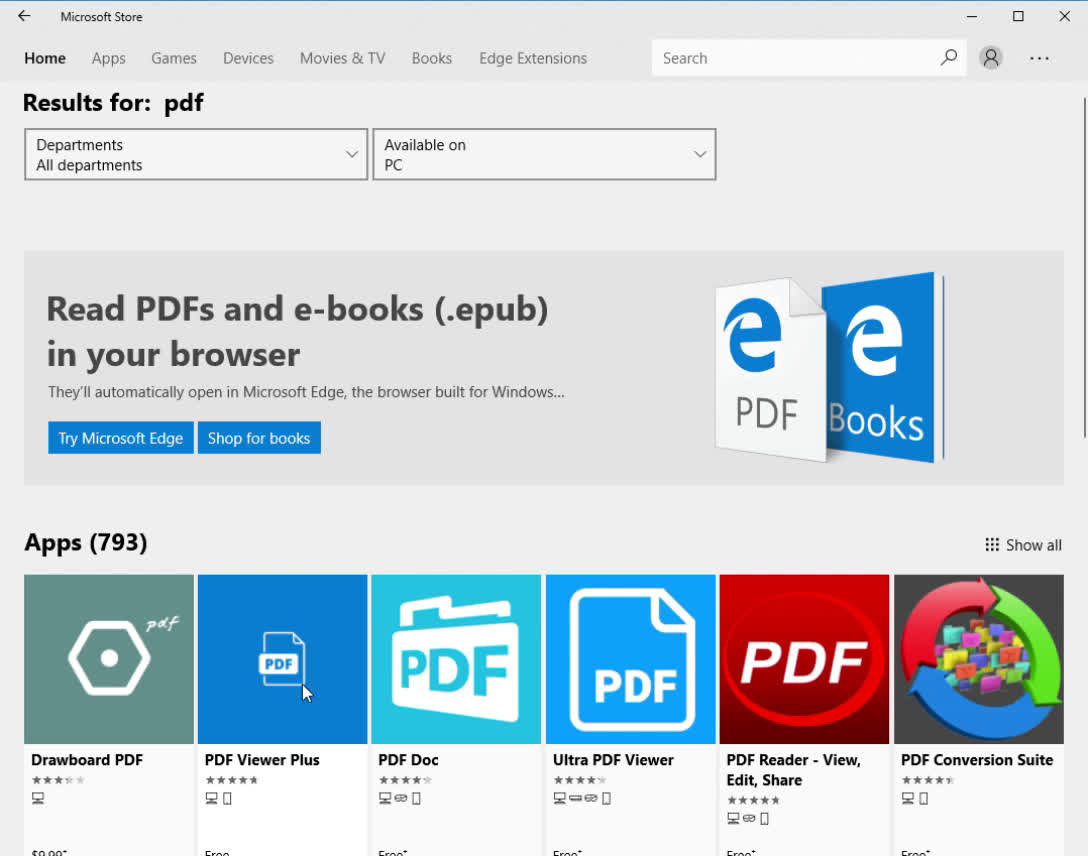Expand the Available on PC dropdown
This screenshot has height=856, width=1088.
544,154
